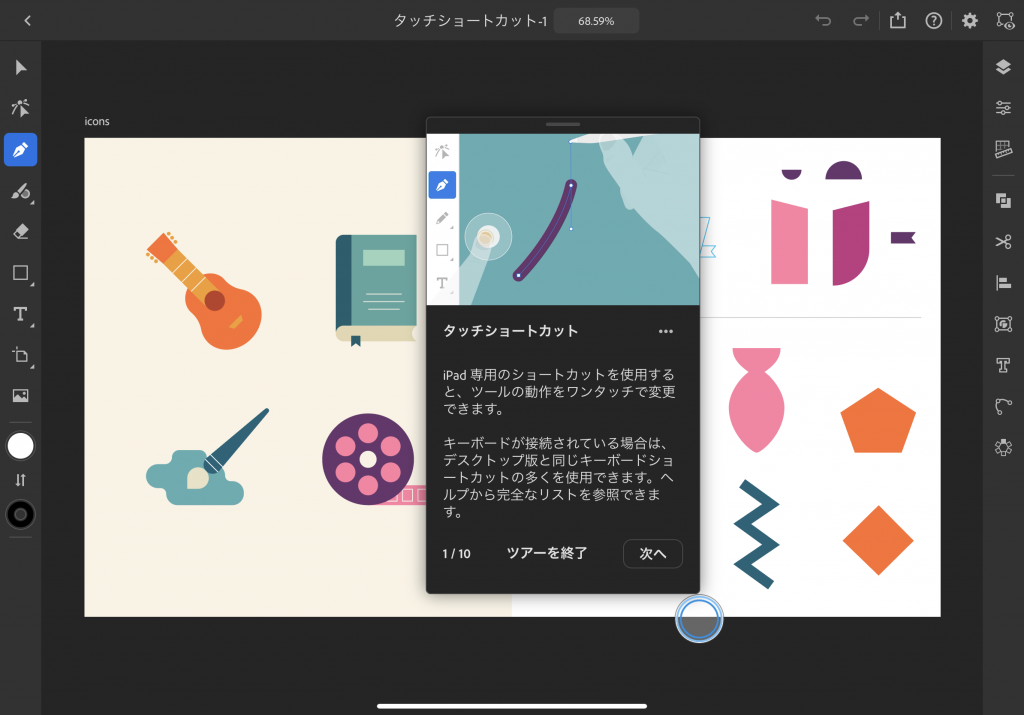Open the three-dots menu in tour popup
Screen dimensions: 1024x715
tap(666, 331)
